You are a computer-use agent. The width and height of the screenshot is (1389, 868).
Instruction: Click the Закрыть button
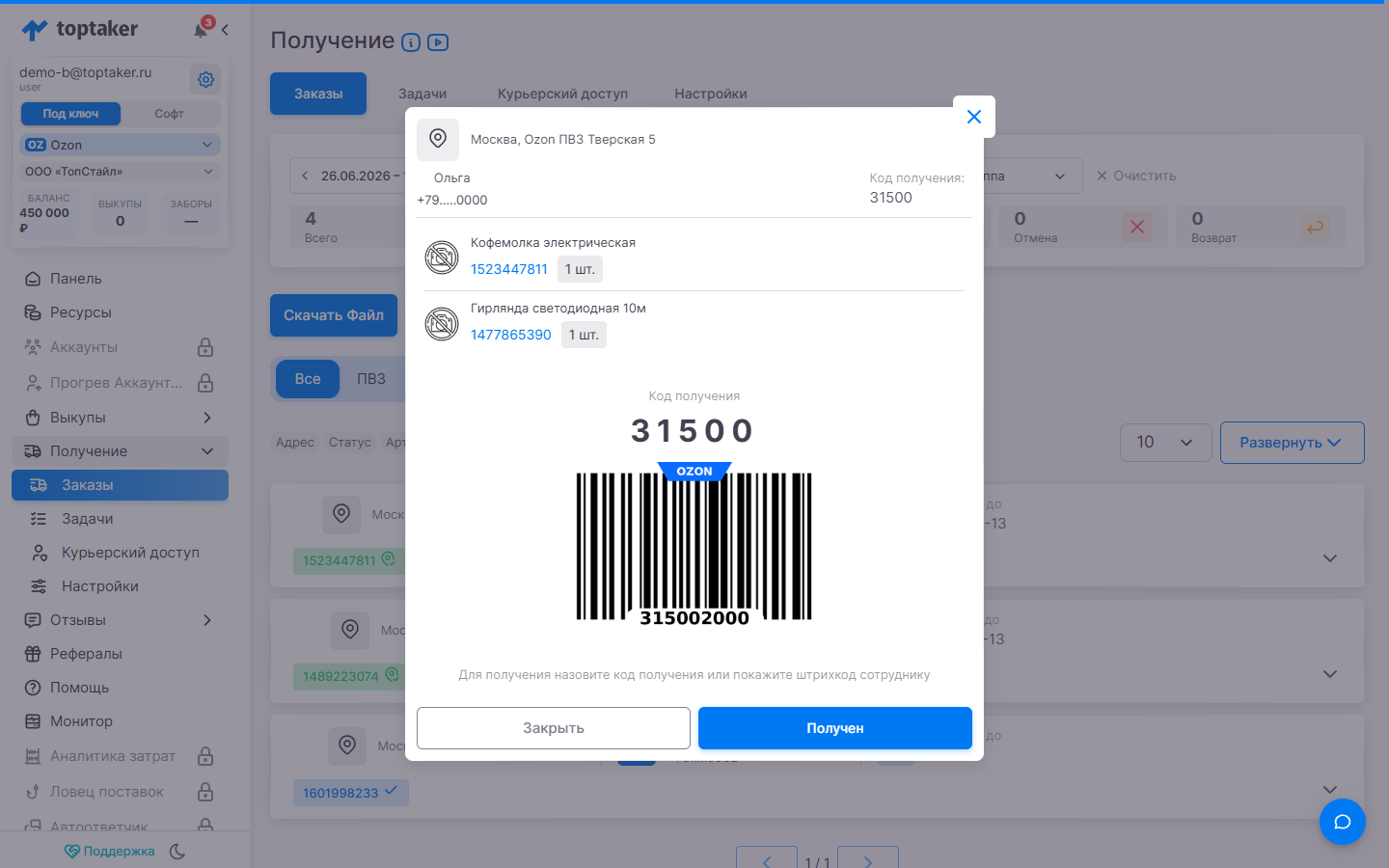554,728
